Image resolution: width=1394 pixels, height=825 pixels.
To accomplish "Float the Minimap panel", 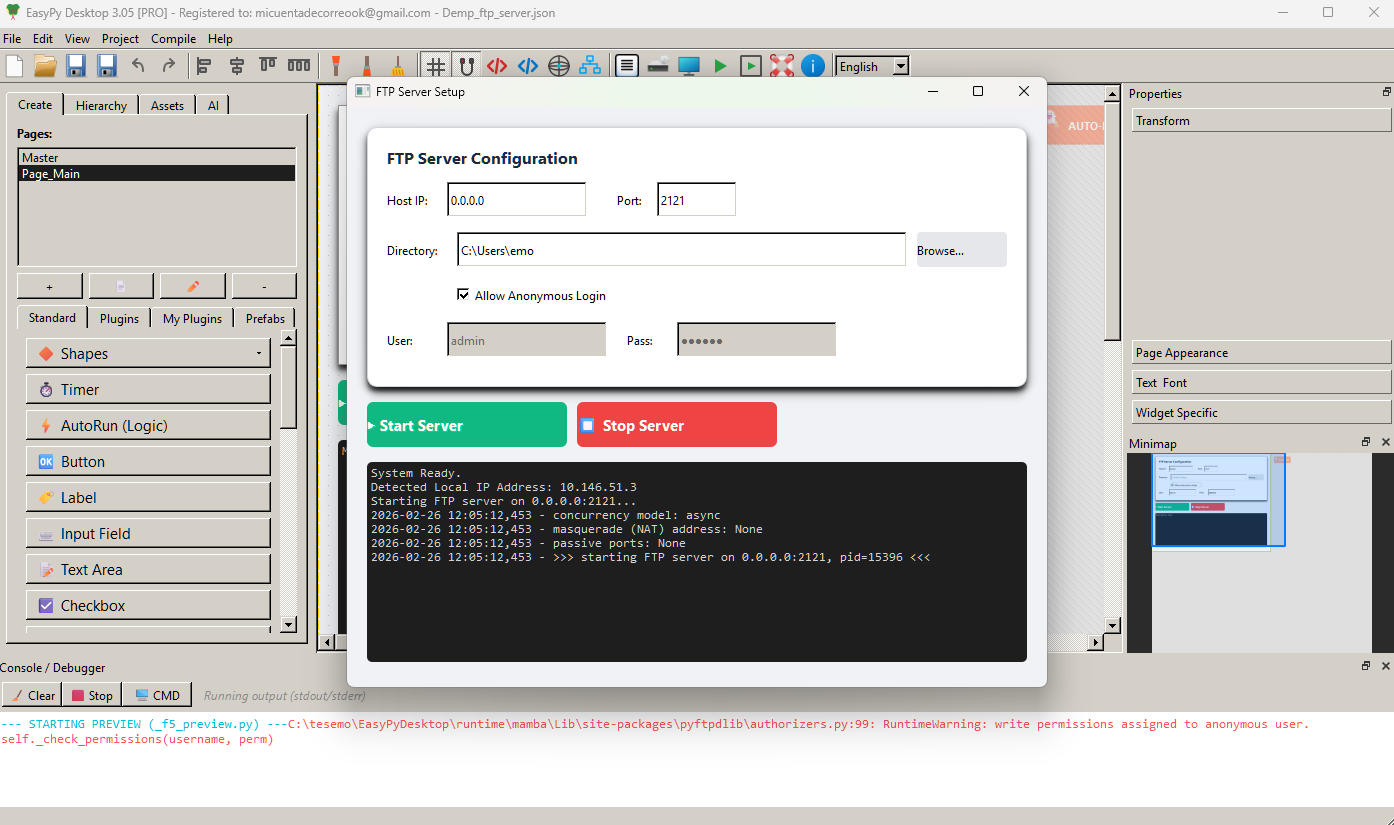I will (x=1366, y=442).
